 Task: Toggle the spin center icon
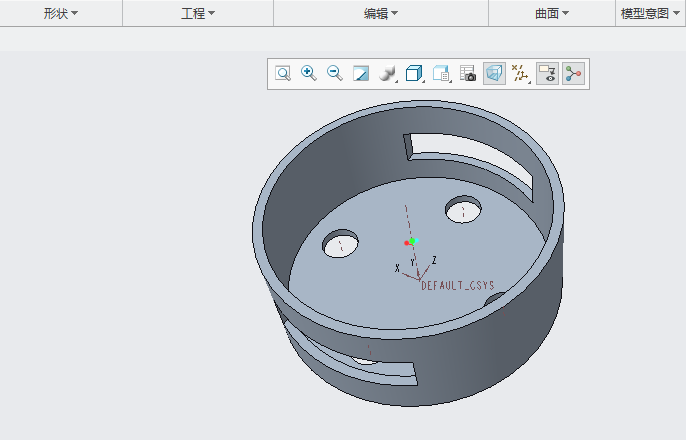tap(573, 74)
